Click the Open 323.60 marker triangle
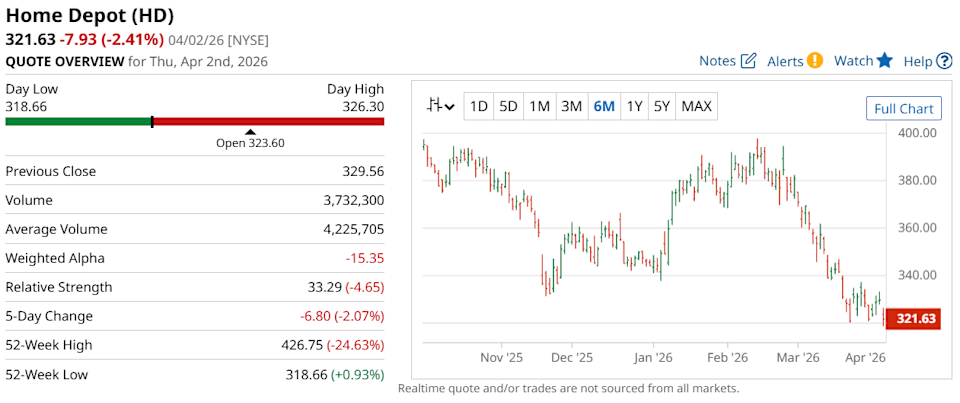The width and height of the screenshot is (960, 403). (250, 131)
